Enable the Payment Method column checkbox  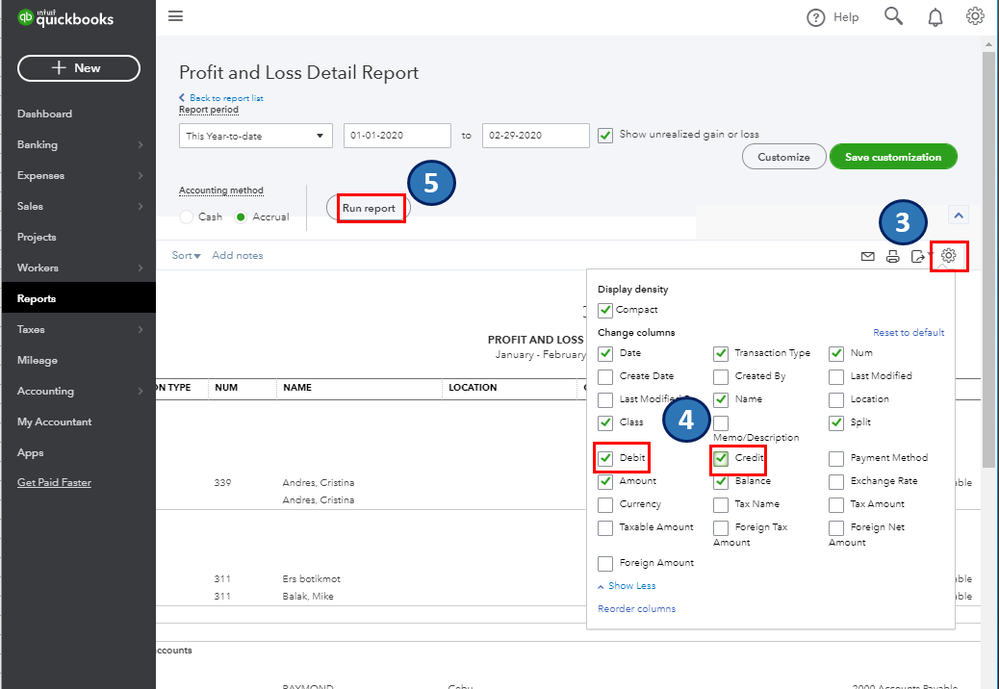pos(836,459)
